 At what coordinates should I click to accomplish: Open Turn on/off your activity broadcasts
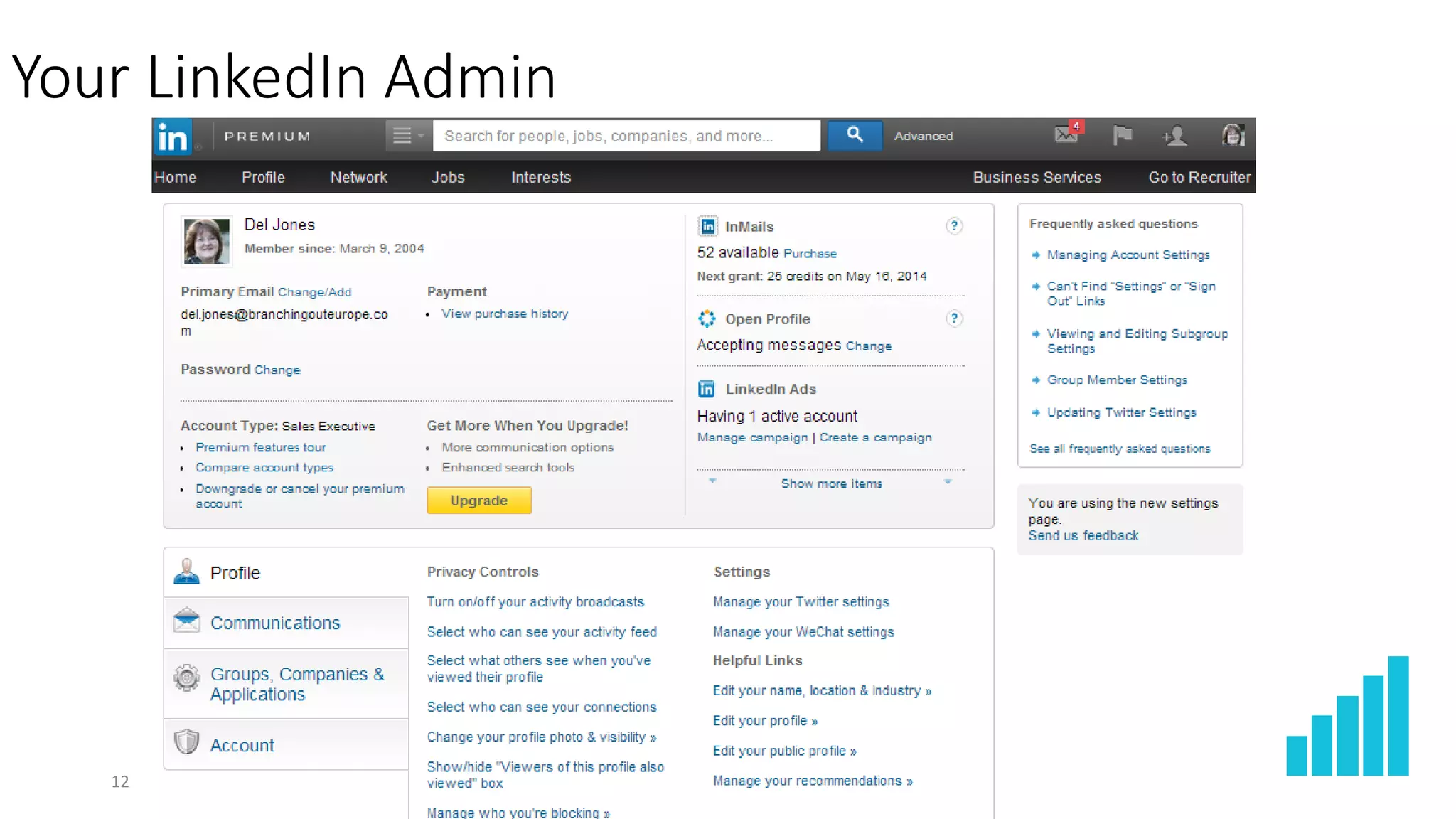[535, 602]
